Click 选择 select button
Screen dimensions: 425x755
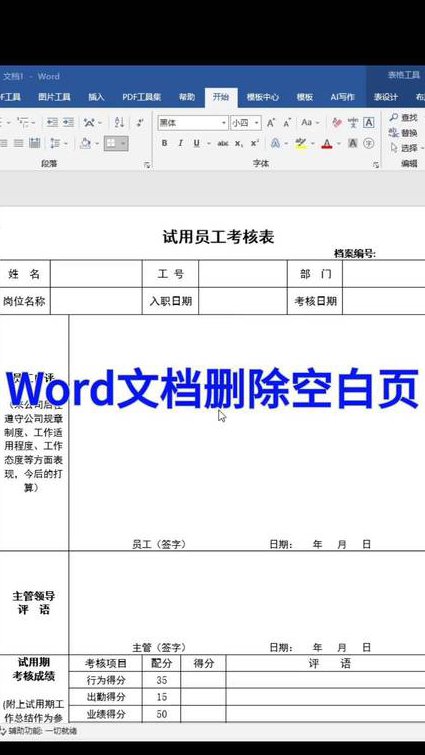click(406, 148)
